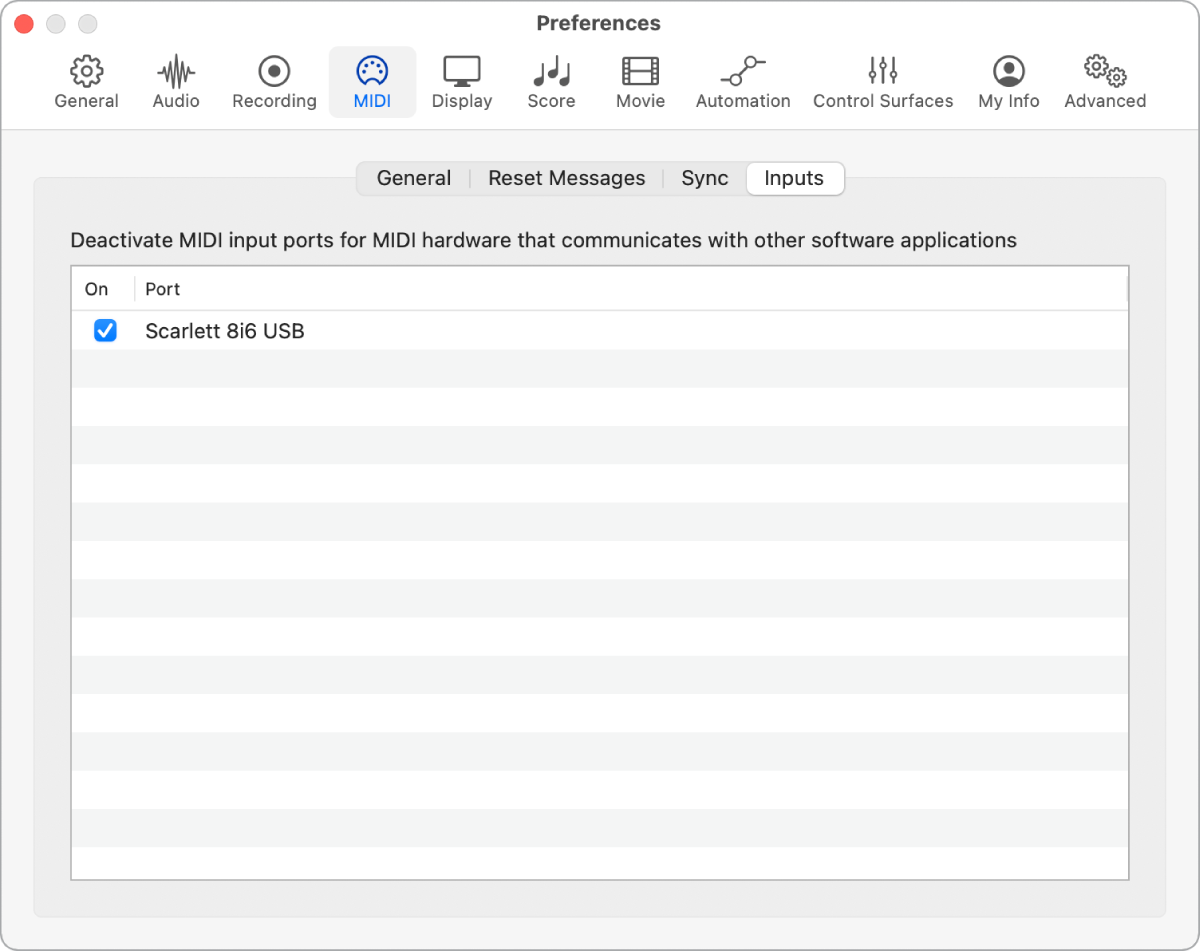Select the Sync tab
Image resolution: width=1202 pixels, height=952 pixels.
point(705,179)
